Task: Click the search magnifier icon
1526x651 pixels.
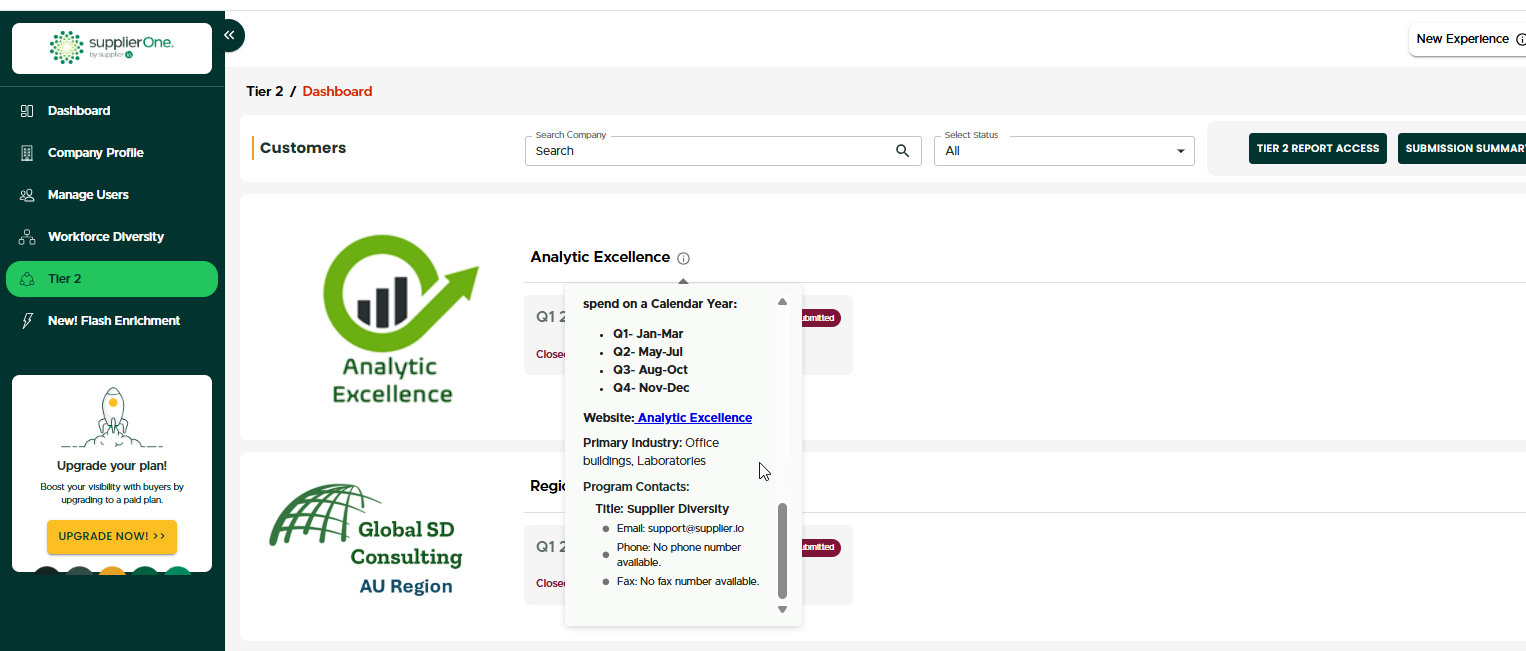Action: (902, 151)
